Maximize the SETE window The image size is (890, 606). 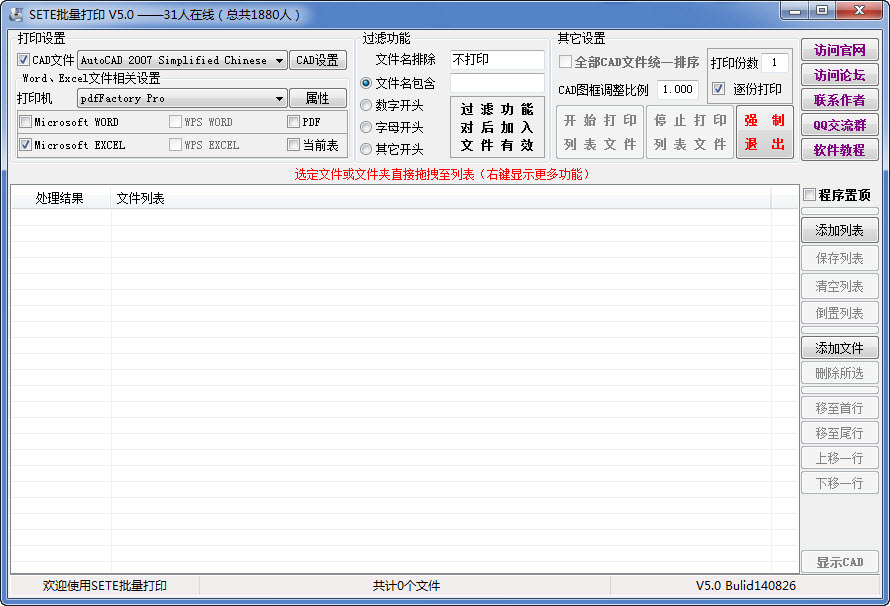pyautogui.click(x=821, y=11)
